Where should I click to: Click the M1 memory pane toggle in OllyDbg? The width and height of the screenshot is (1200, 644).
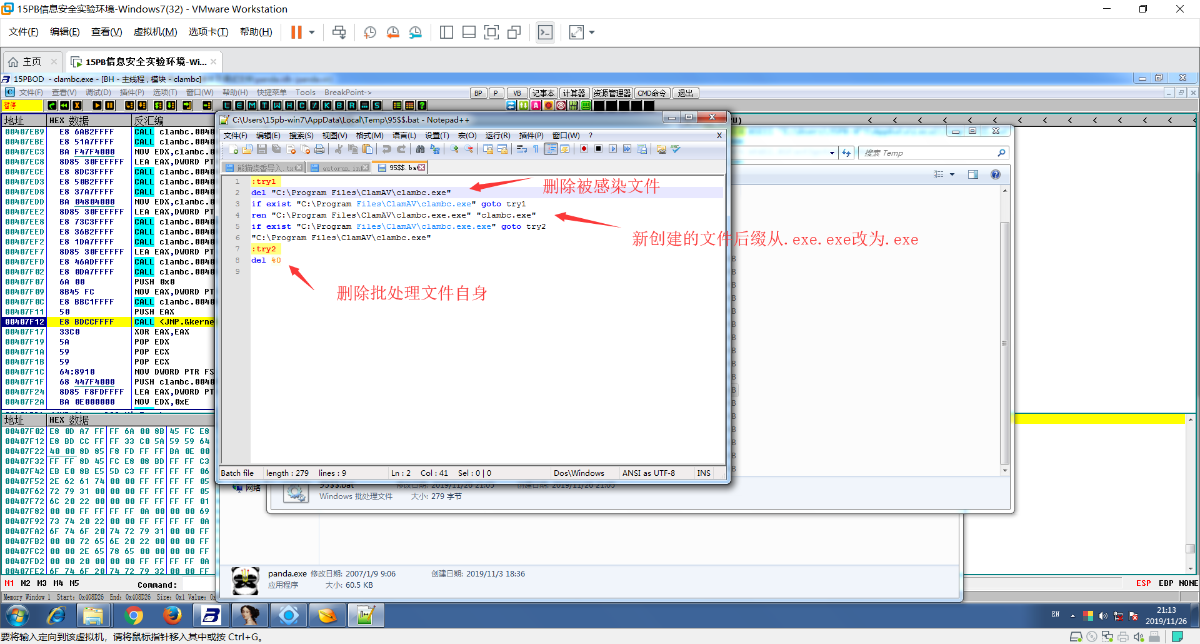click(9, 583)
